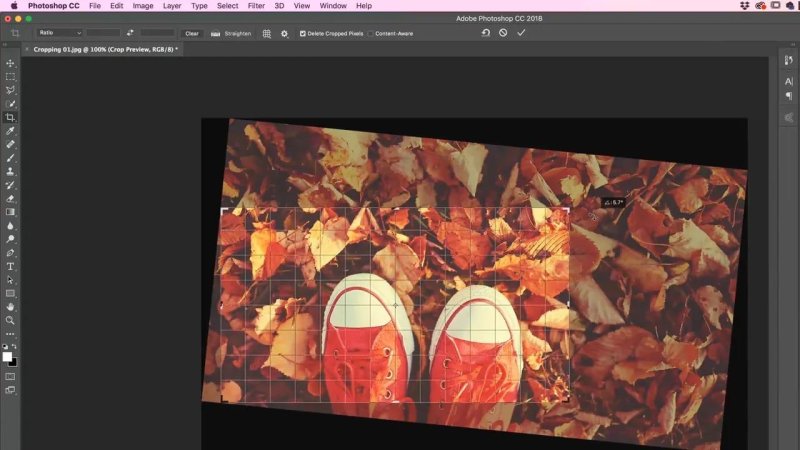Open the Crop tool preset picker

click(x=15, y=33)
